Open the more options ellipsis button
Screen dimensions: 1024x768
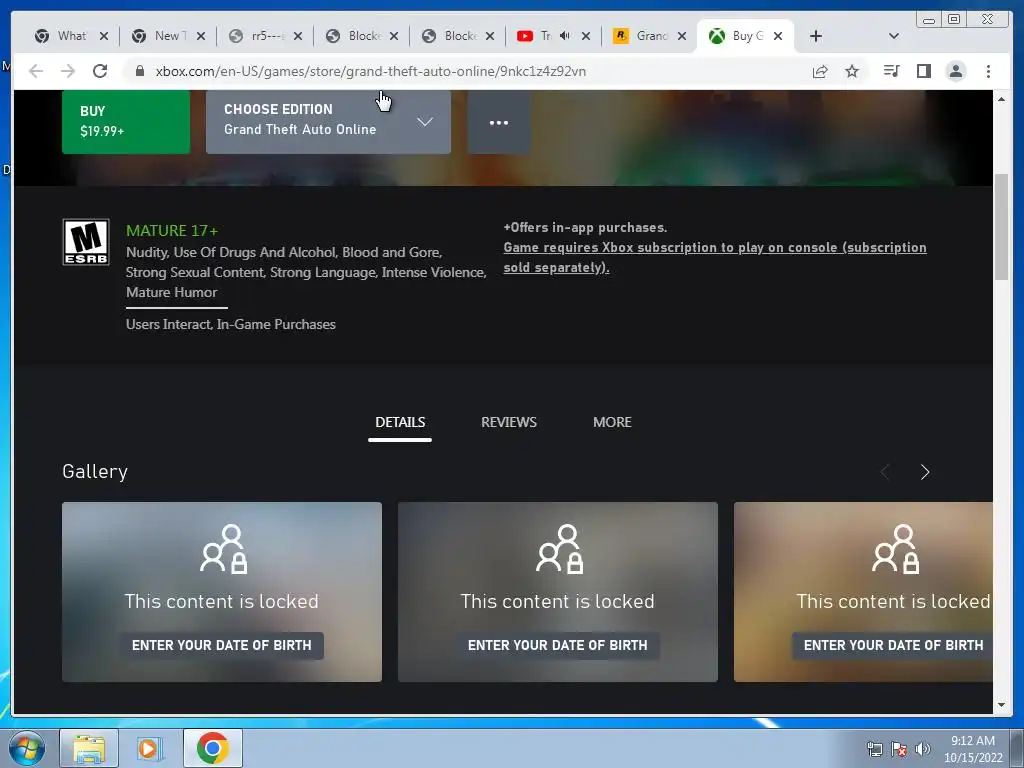tap(499, 122)
